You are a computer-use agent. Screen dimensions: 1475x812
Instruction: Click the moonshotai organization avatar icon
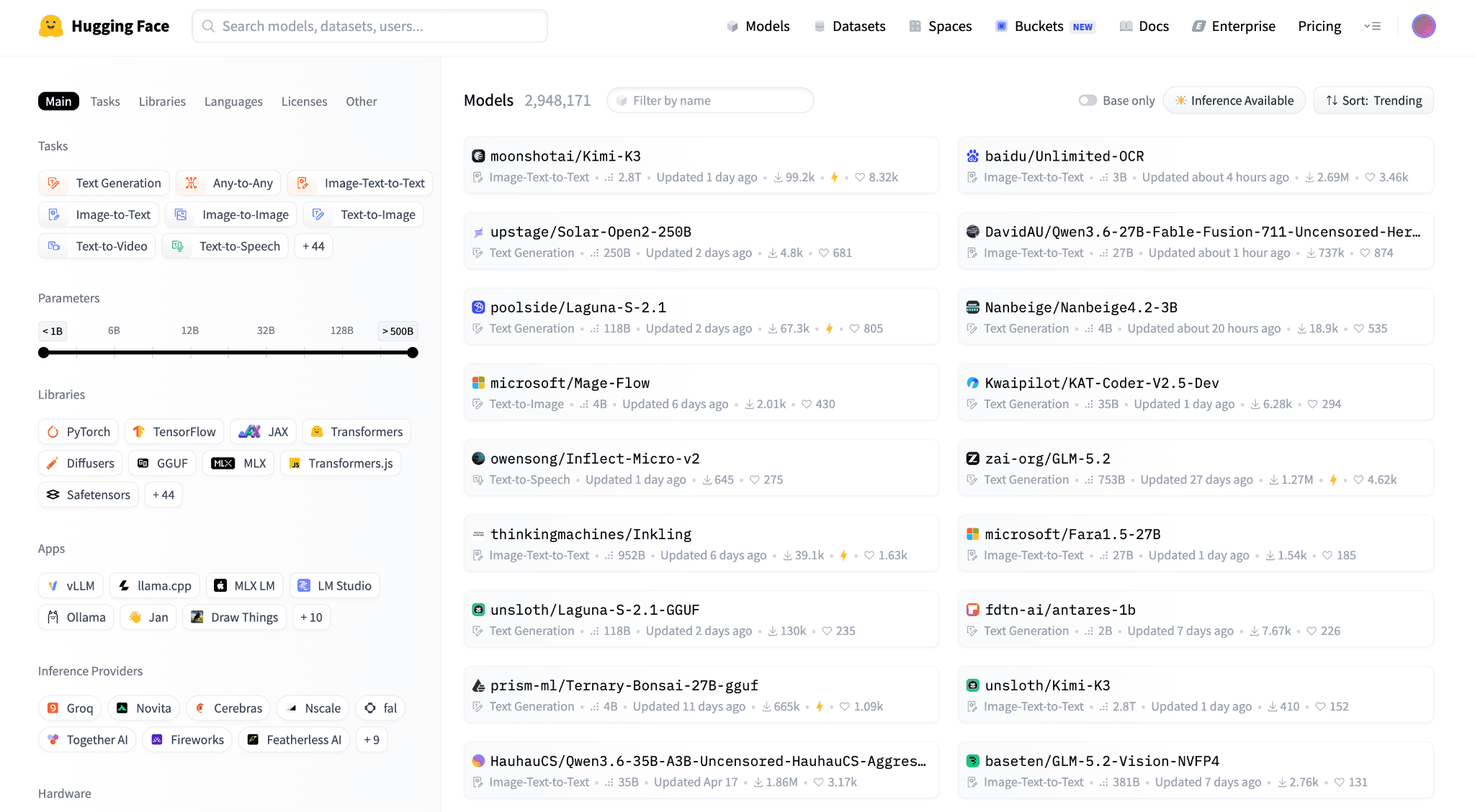(x=478, y=156)
